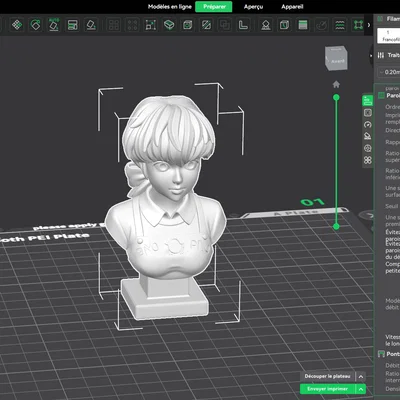The width and height of the screenshot is (400, 400).
Task: Click the view orientation cube labeled Avant
Action: click(336, 58)
